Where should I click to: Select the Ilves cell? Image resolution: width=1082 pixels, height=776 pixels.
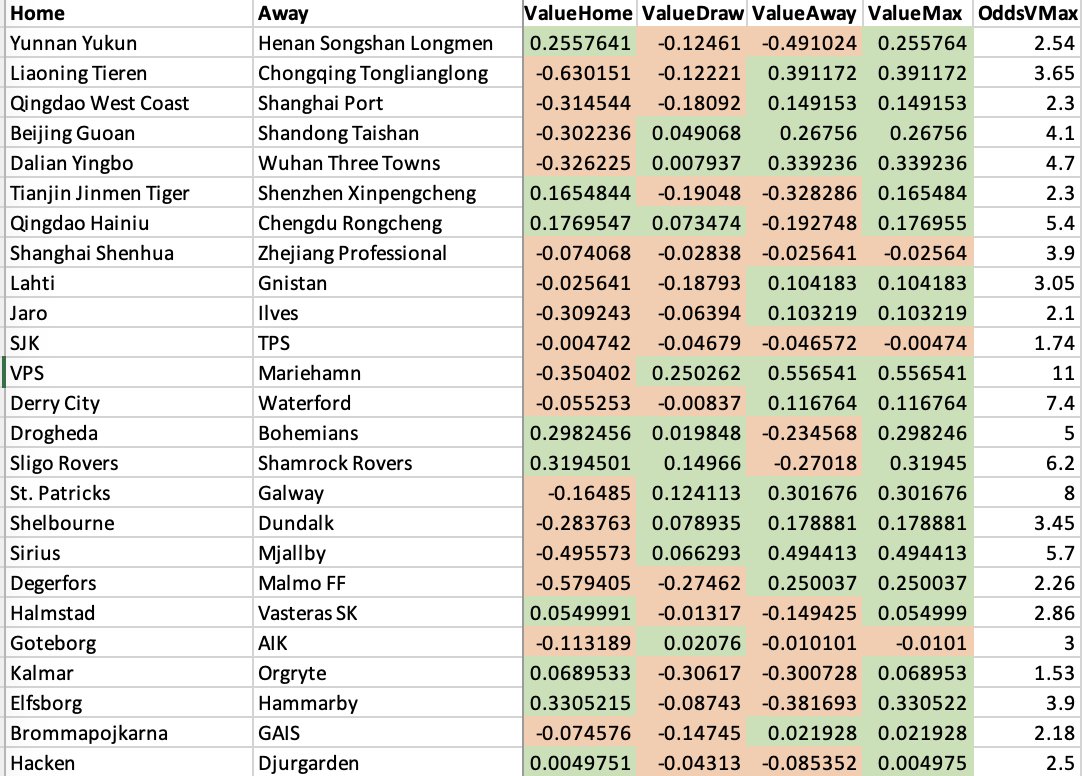[388, 313]
